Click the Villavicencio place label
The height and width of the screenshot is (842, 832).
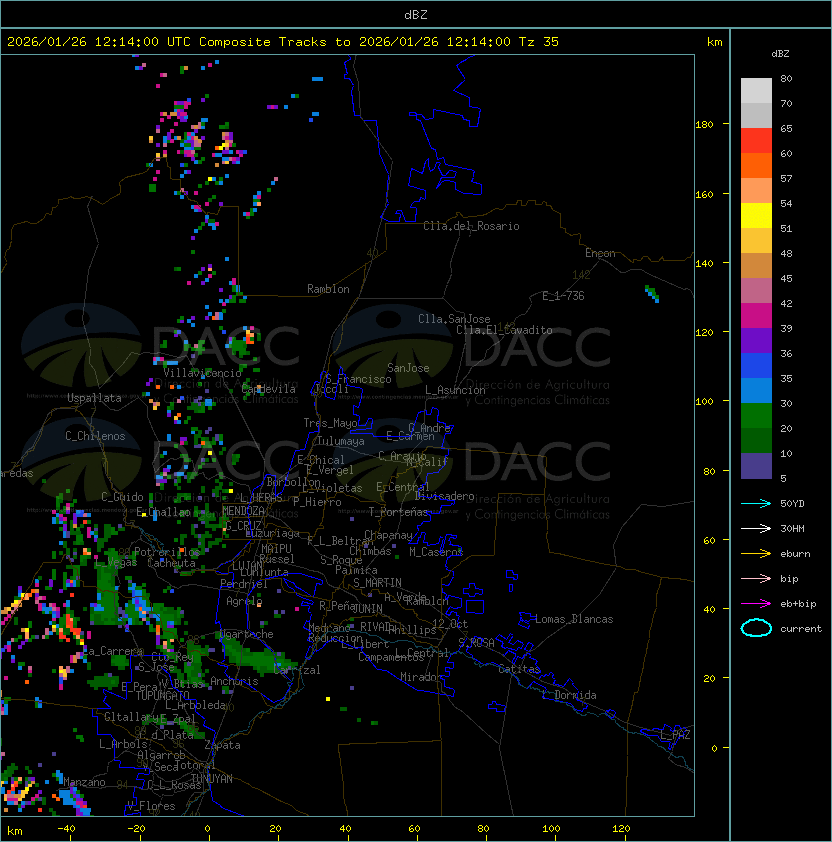click(x=202, y=373)
